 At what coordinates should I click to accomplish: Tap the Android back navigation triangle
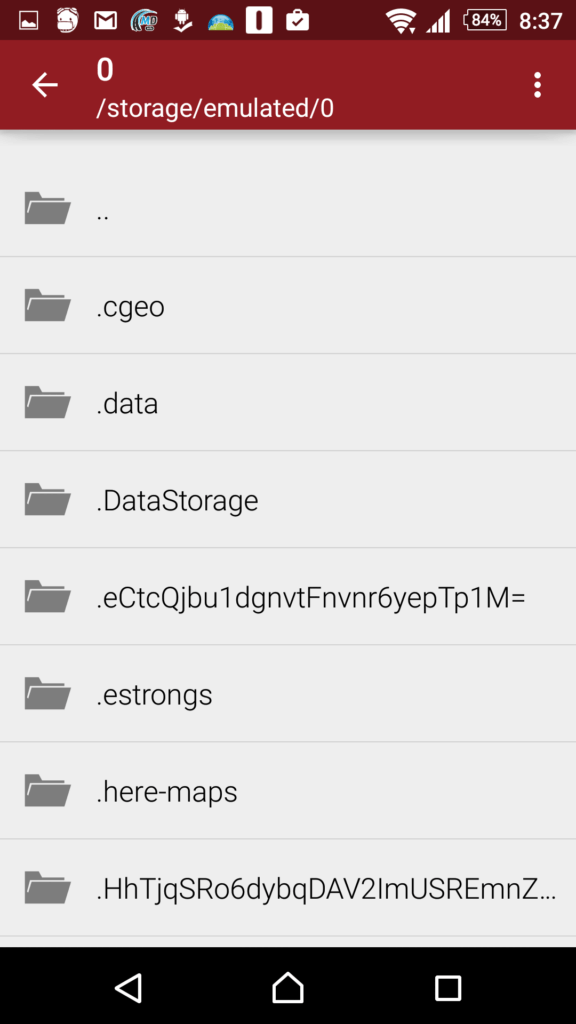pos(129,987)
